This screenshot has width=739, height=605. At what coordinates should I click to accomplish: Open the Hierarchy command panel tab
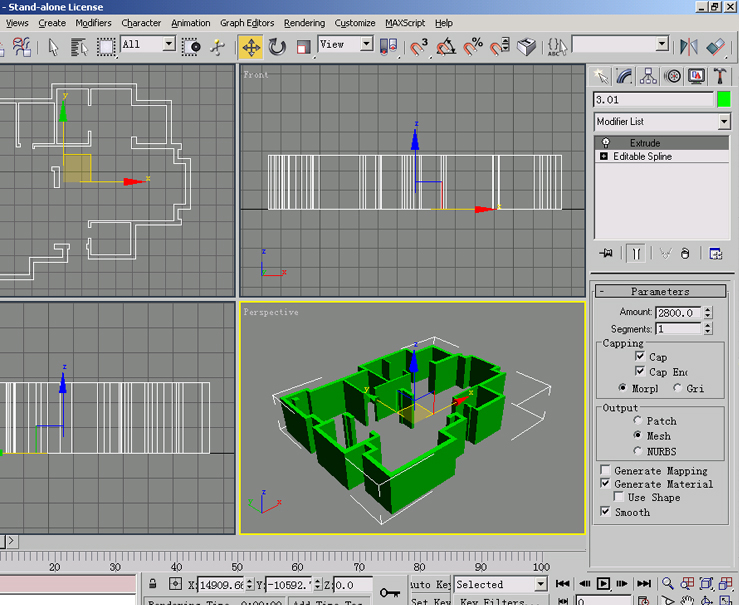click(648, 76)
